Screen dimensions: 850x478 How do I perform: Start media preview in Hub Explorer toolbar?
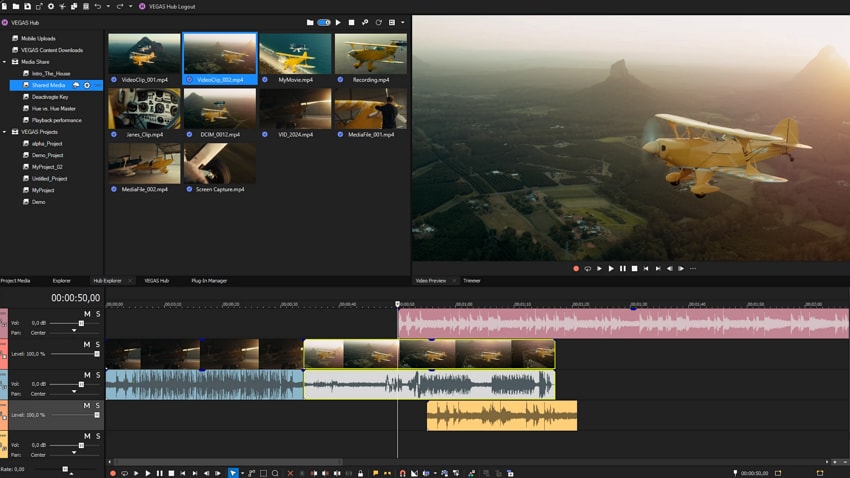pos(338,22)
